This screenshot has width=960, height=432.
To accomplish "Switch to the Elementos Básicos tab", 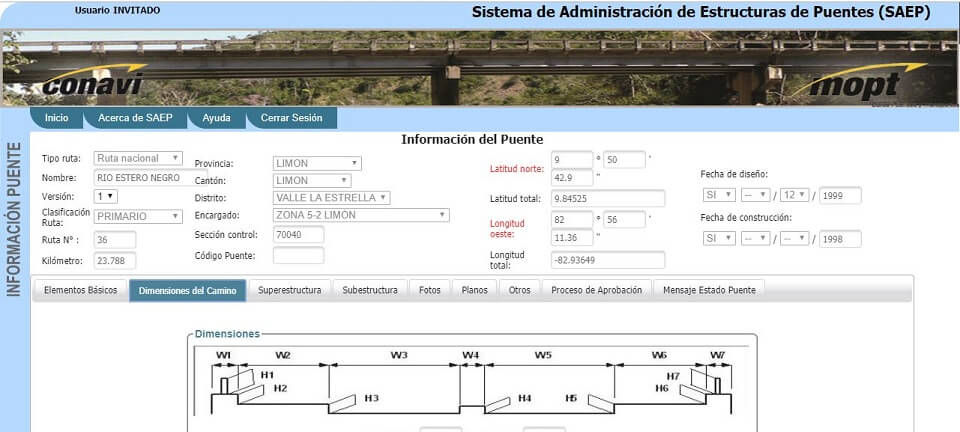I will coord(80,290).
